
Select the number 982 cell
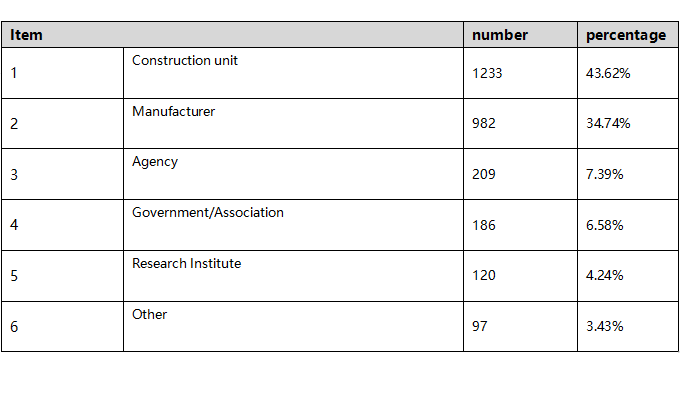(x=520, y=124)
